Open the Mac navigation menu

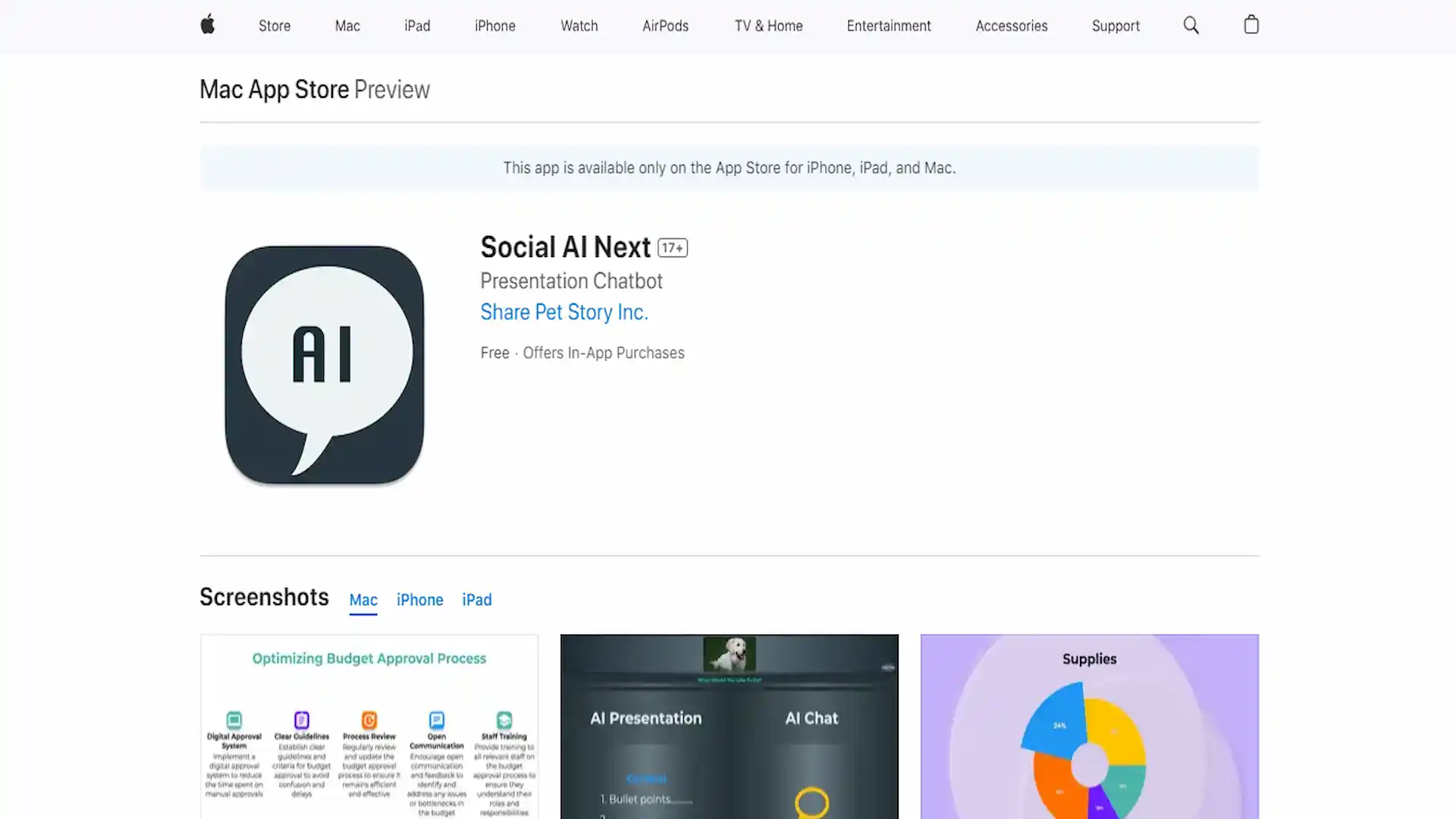pyautogui.click(x=347, y=26)
